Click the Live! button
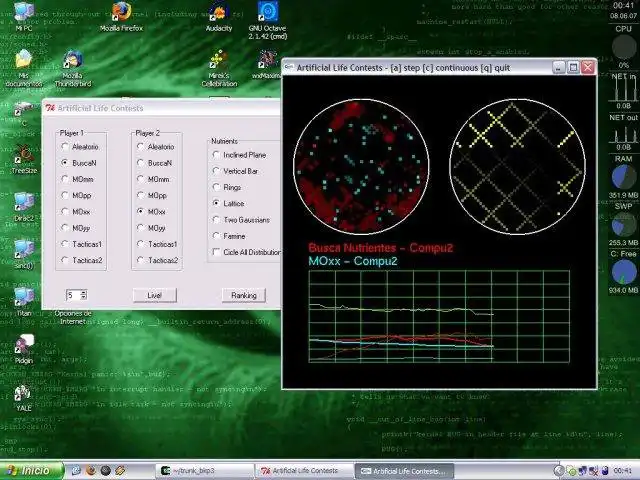640x480 pixels. [154, 295]
